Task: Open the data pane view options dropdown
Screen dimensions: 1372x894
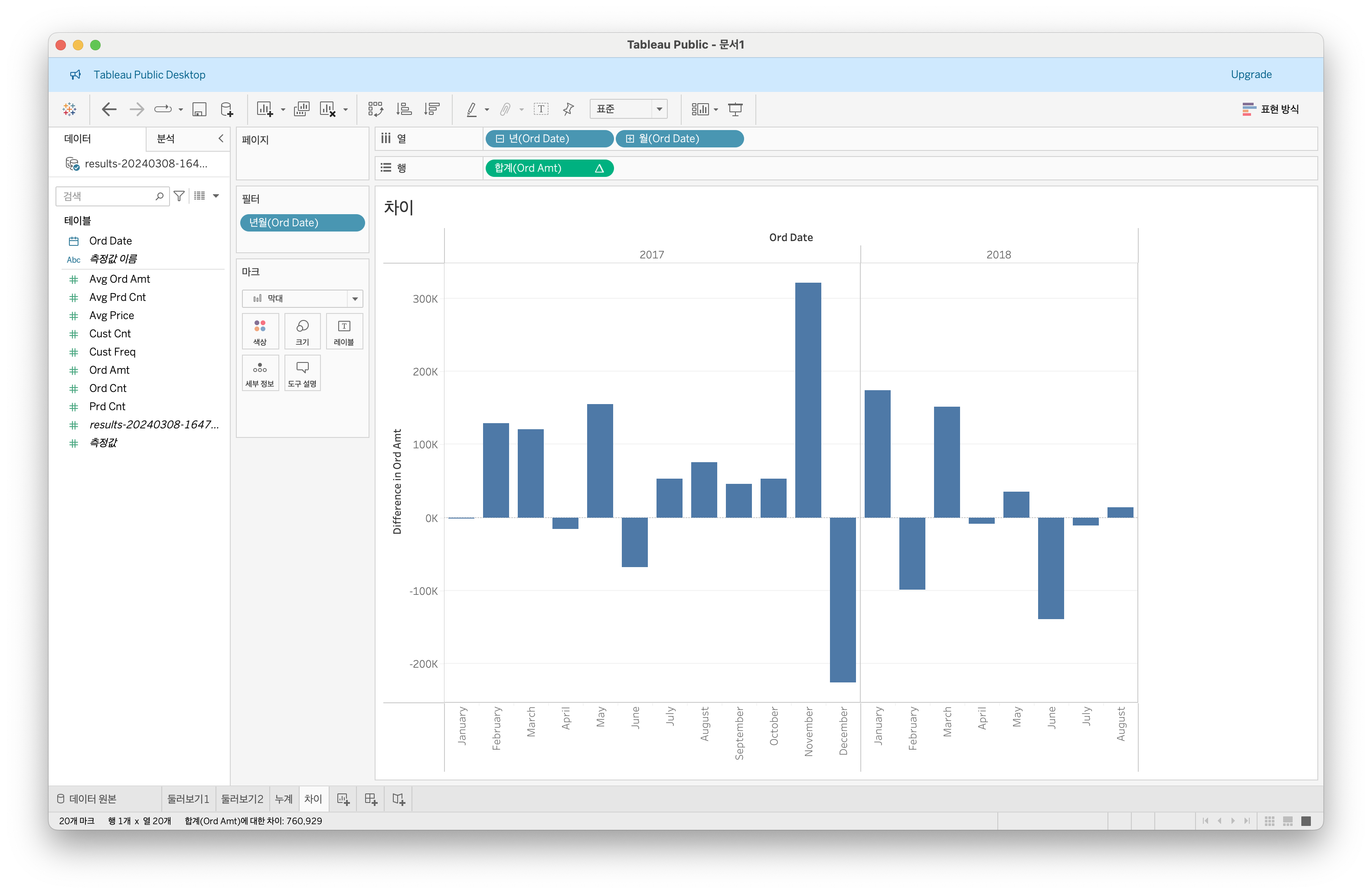Action: point(216,196)
